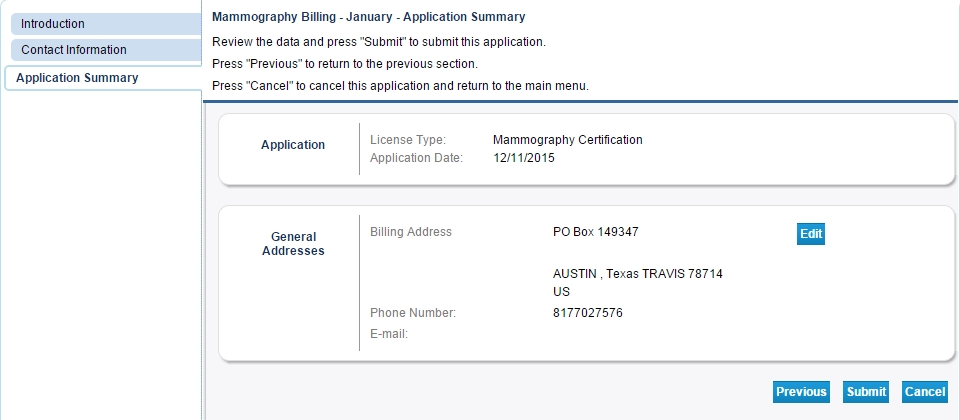Click the General Addresses section heading
Image resolution: width=960 pixels, height=420 pixels.
click(x=293, y=244)
